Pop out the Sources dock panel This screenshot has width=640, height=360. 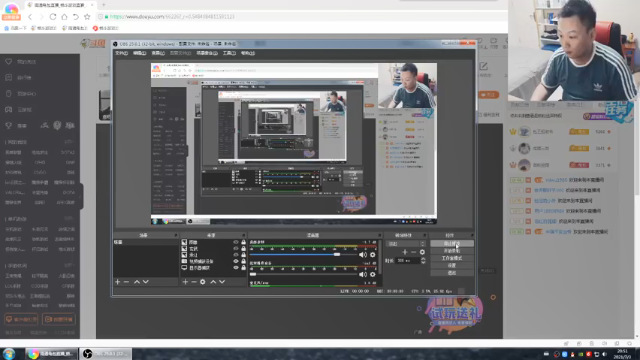pos(244,236)
